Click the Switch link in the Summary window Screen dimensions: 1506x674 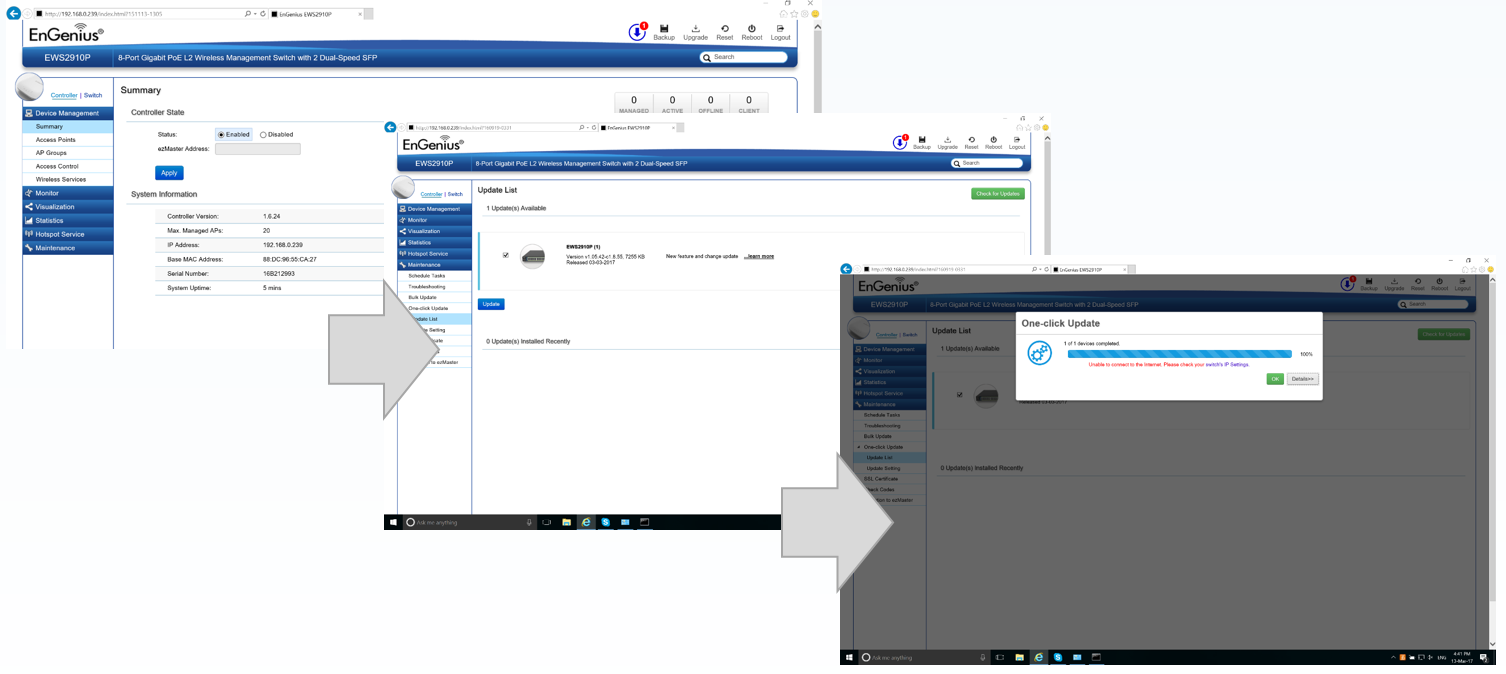tap(93, 95)
